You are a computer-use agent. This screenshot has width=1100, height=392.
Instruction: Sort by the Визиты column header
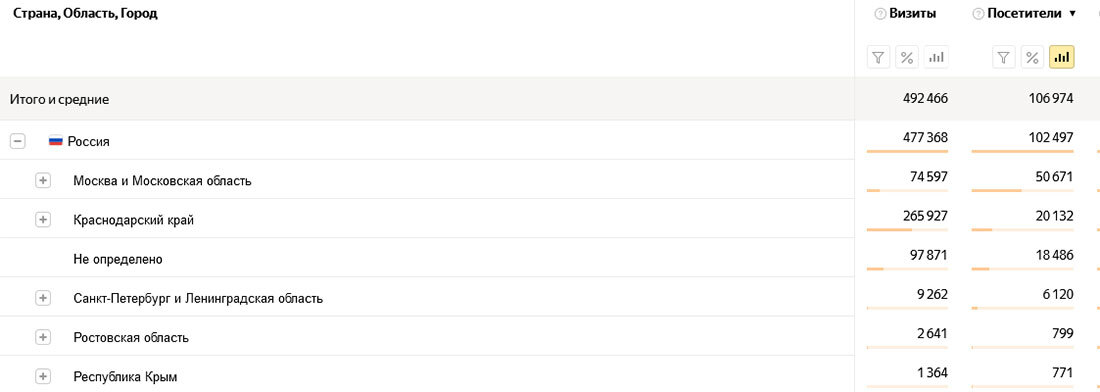coord(913,14)
